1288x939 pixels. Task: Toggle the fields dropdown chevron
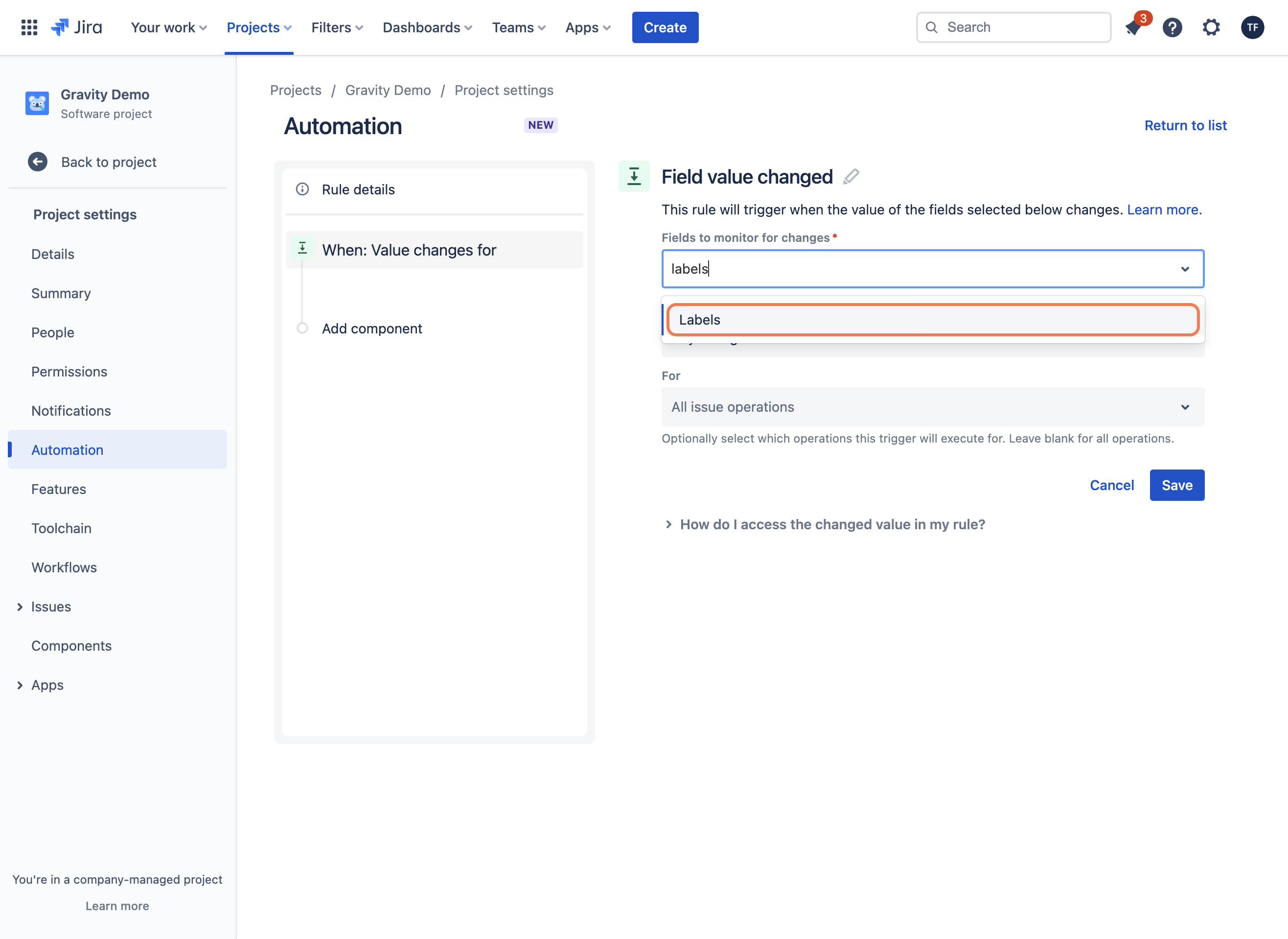click(1185, 269)
